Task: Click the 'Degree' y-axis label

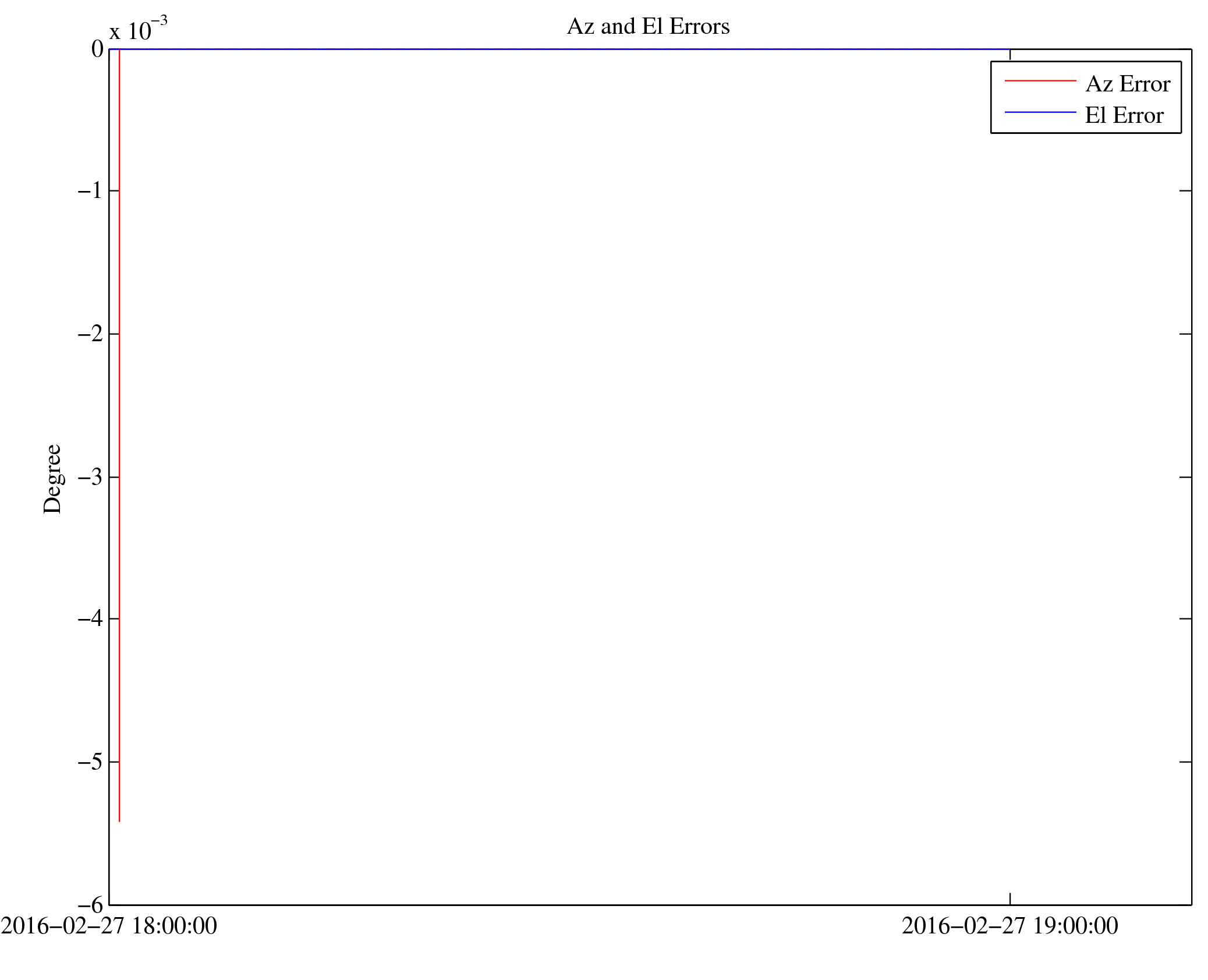Action: [x=52, y=479]
